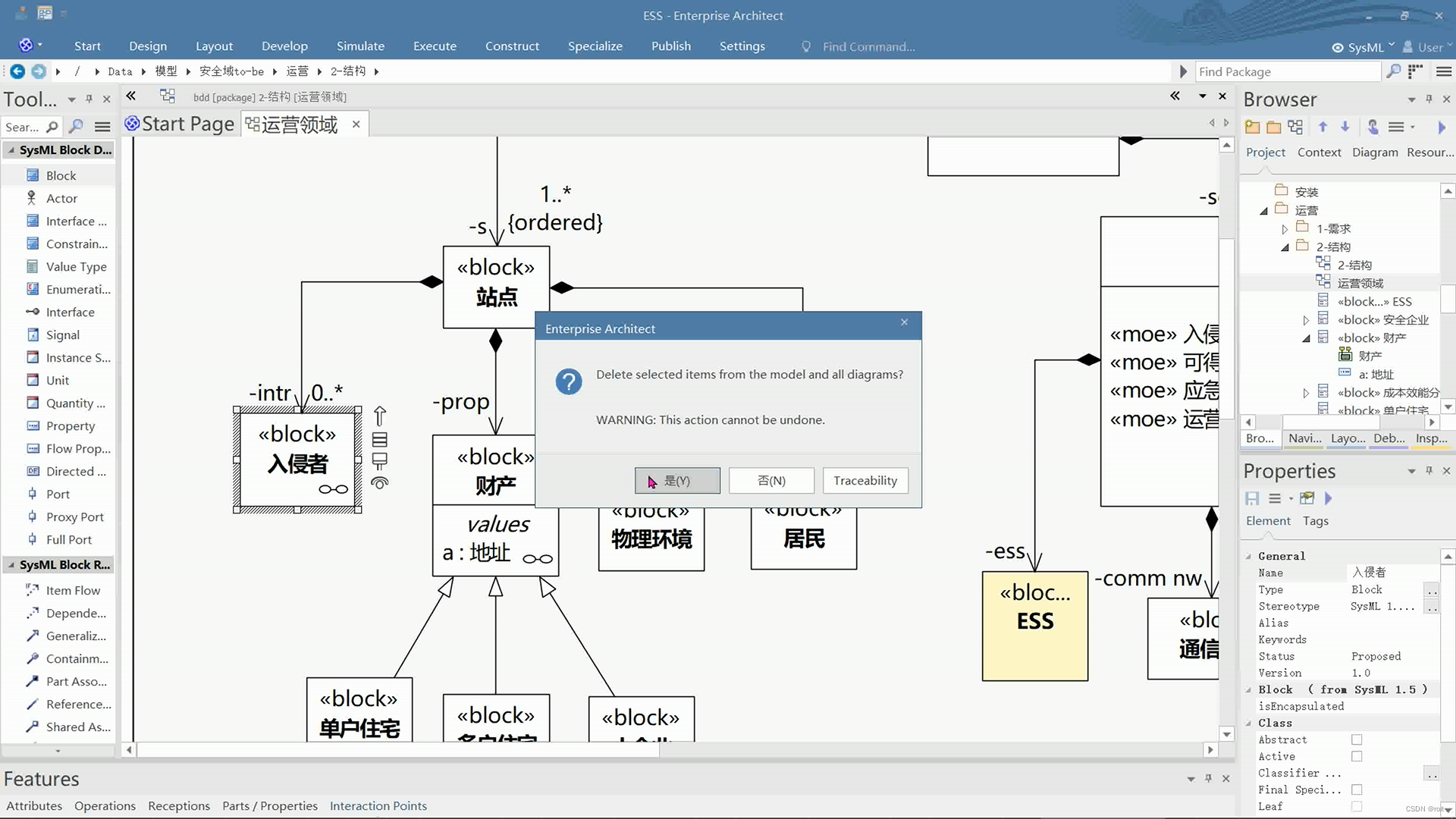Enable the Abstract checkbox
Image resolution: width=1456 pixels, height=819 pixels.
(x=1357, y=740)
